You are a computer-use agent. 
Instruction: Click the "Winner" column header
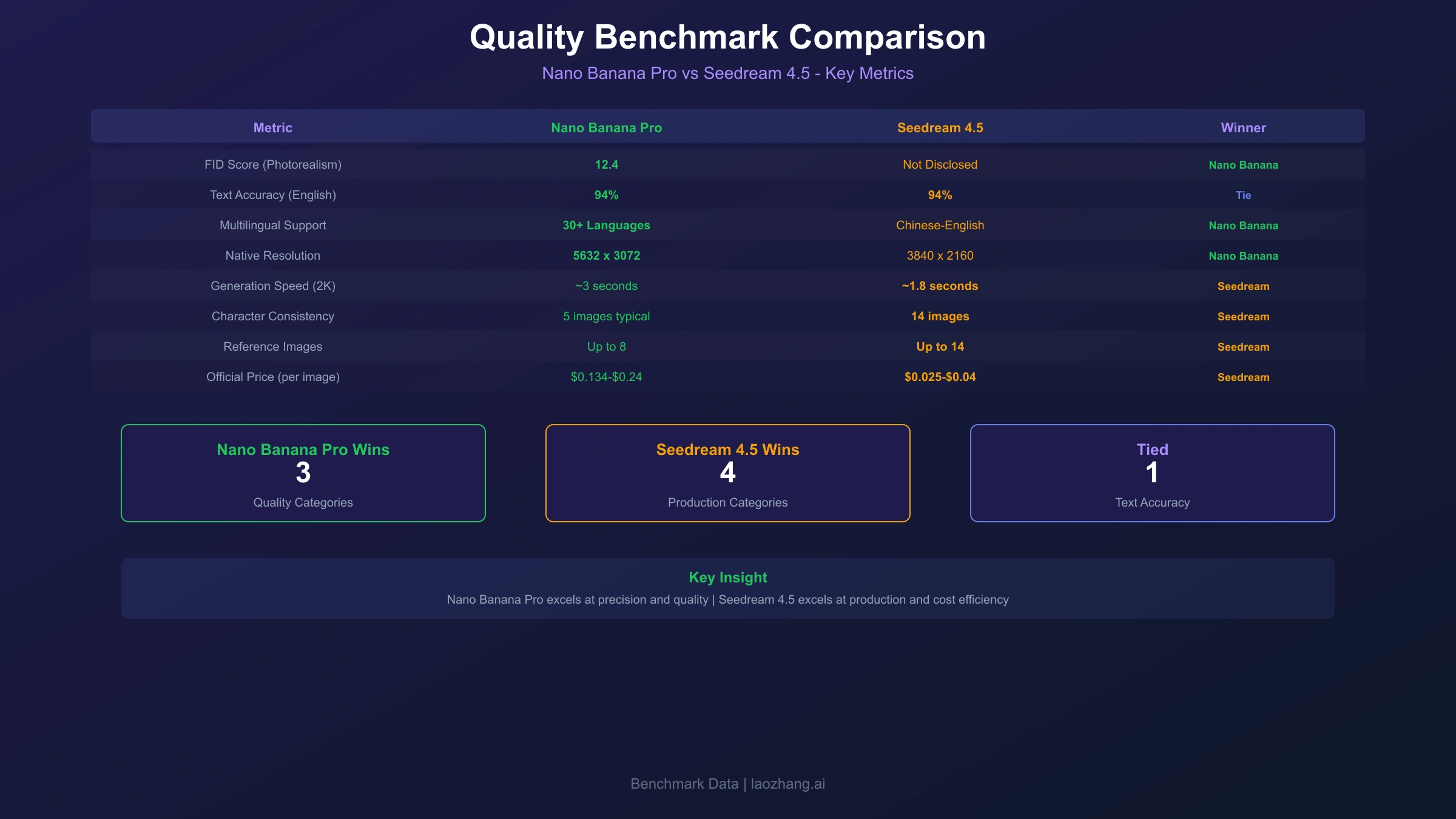[x=1244, y=127]
